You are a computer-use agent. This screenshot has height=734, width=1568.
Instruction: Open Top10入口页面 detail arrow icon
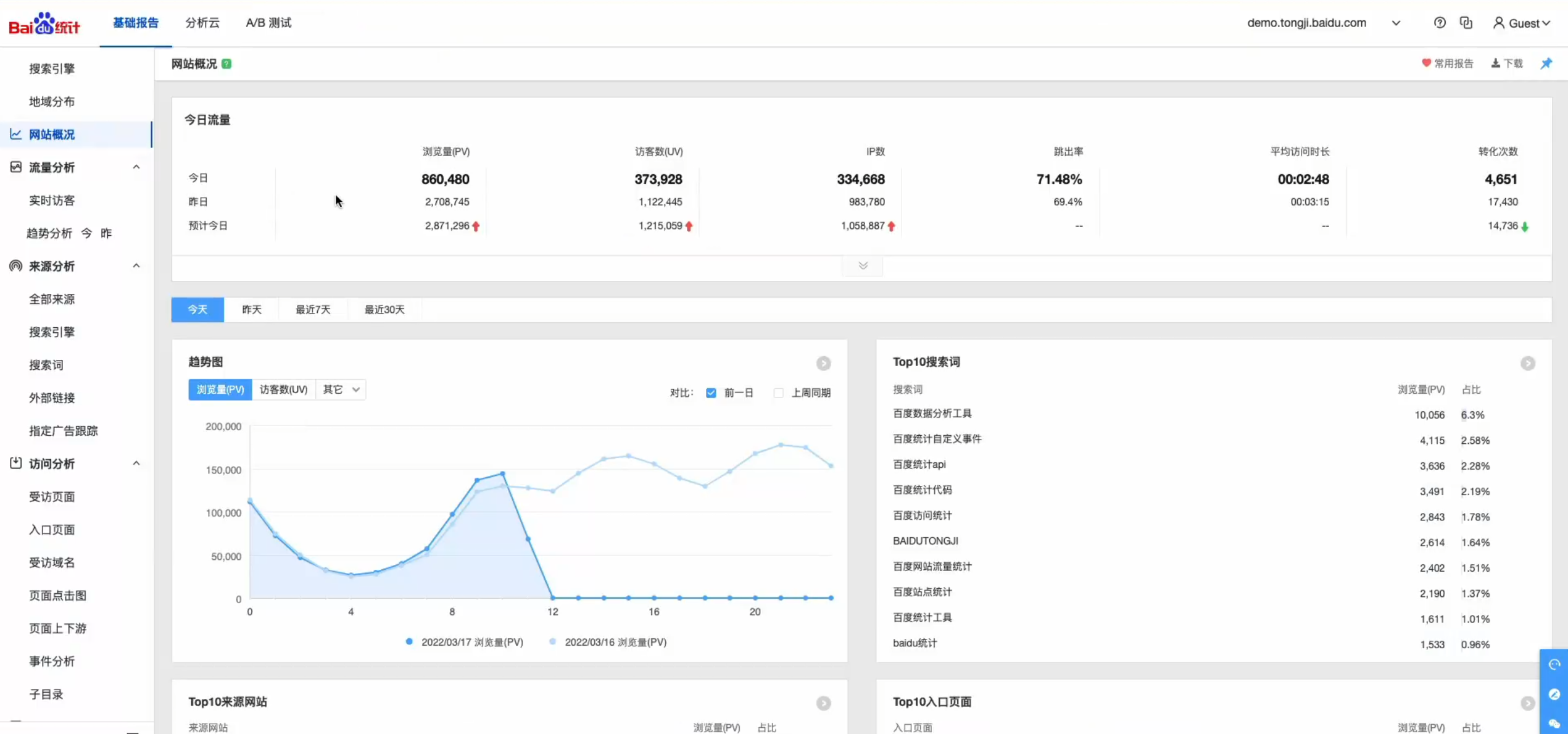click(x=1528, y=703)
